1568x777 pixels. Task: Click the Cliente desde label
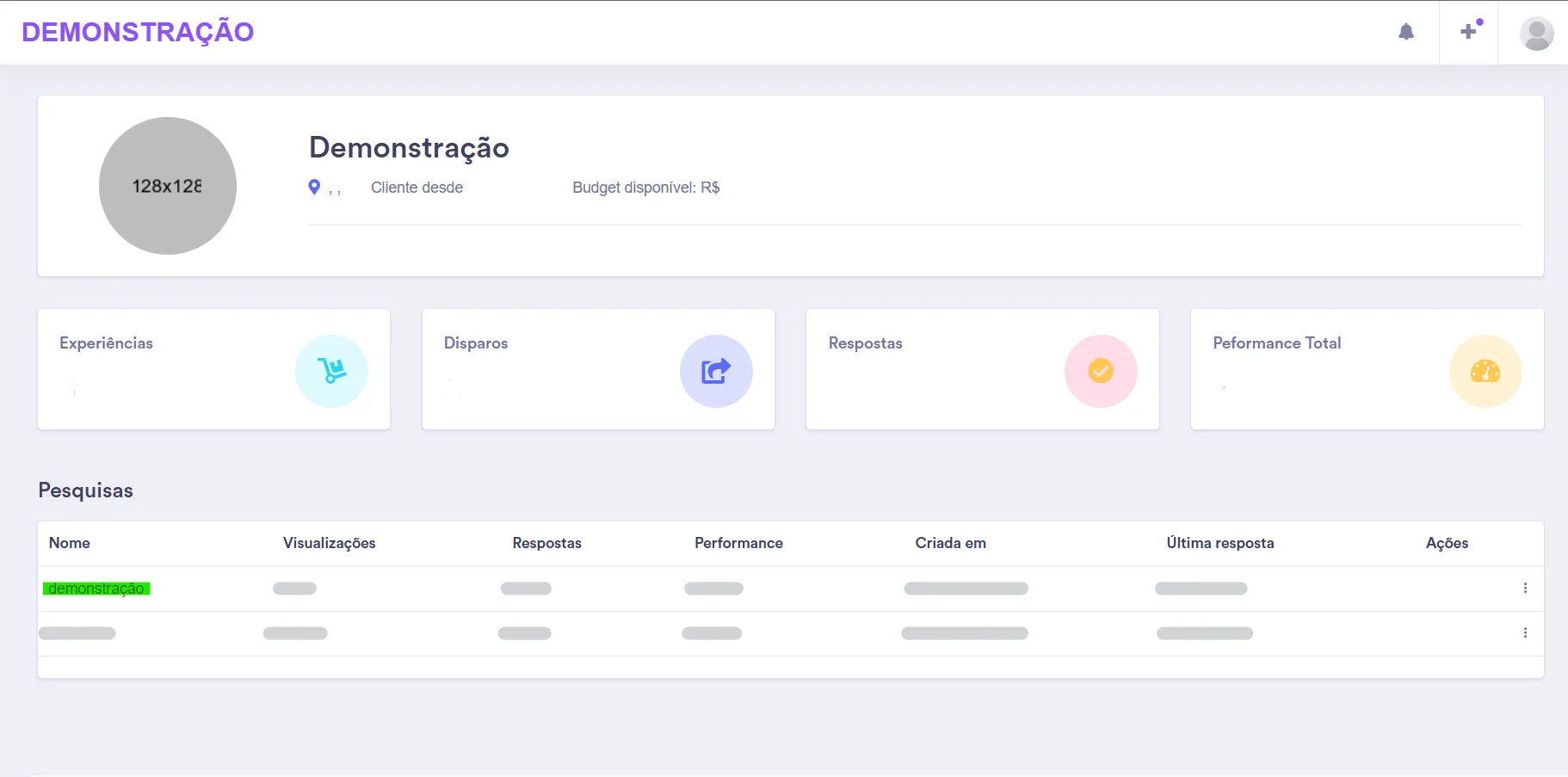417,188
